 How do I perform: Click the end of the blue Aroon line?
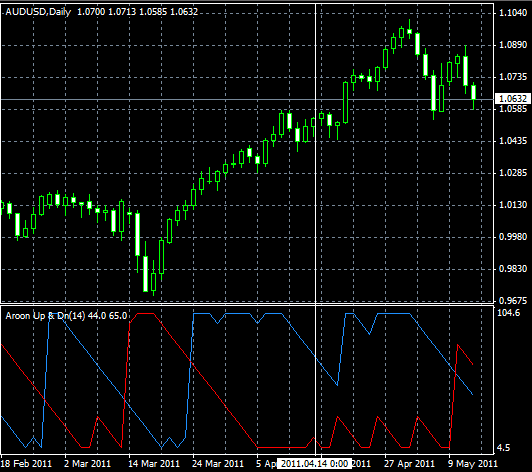pyautogui.click(x=473, y=394)
